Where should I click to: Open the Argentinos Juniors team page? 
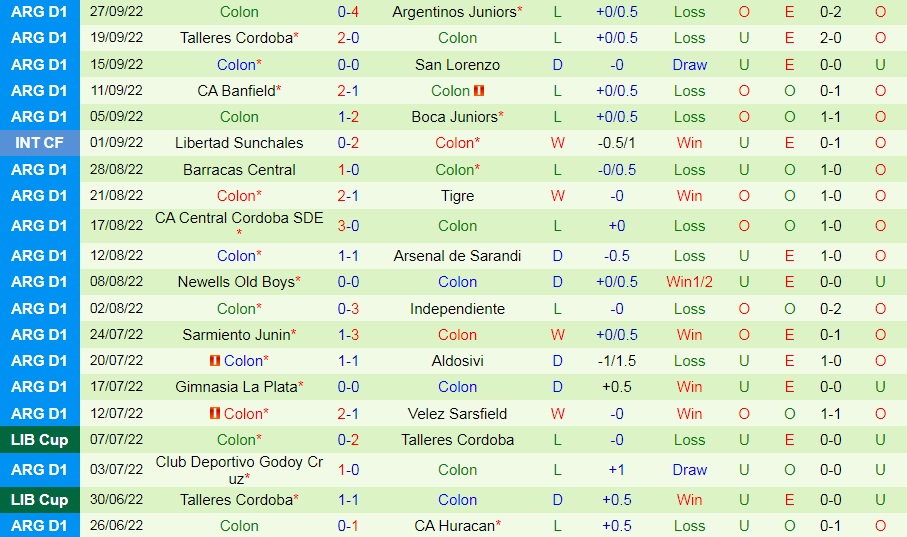[454, 12]
